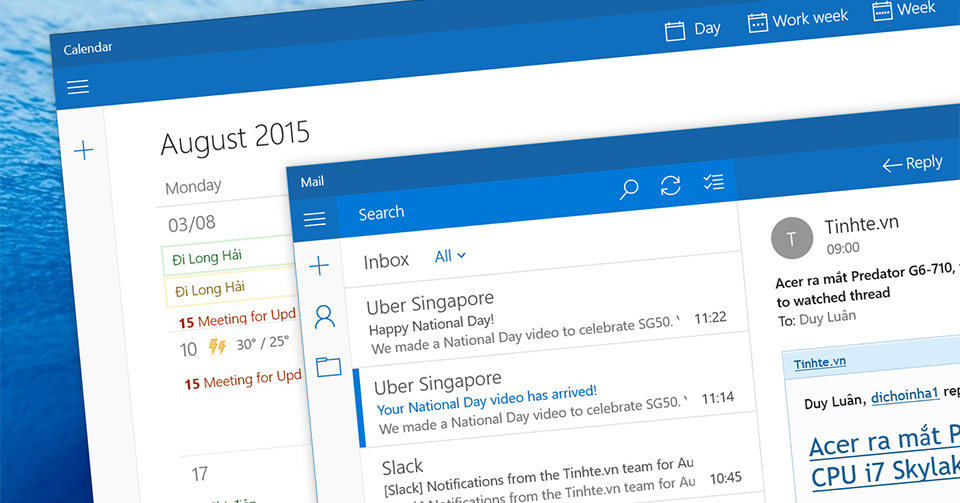Select date 03/08 in Calendar
Screen dimensions: 960x503
tap(192, 224)
